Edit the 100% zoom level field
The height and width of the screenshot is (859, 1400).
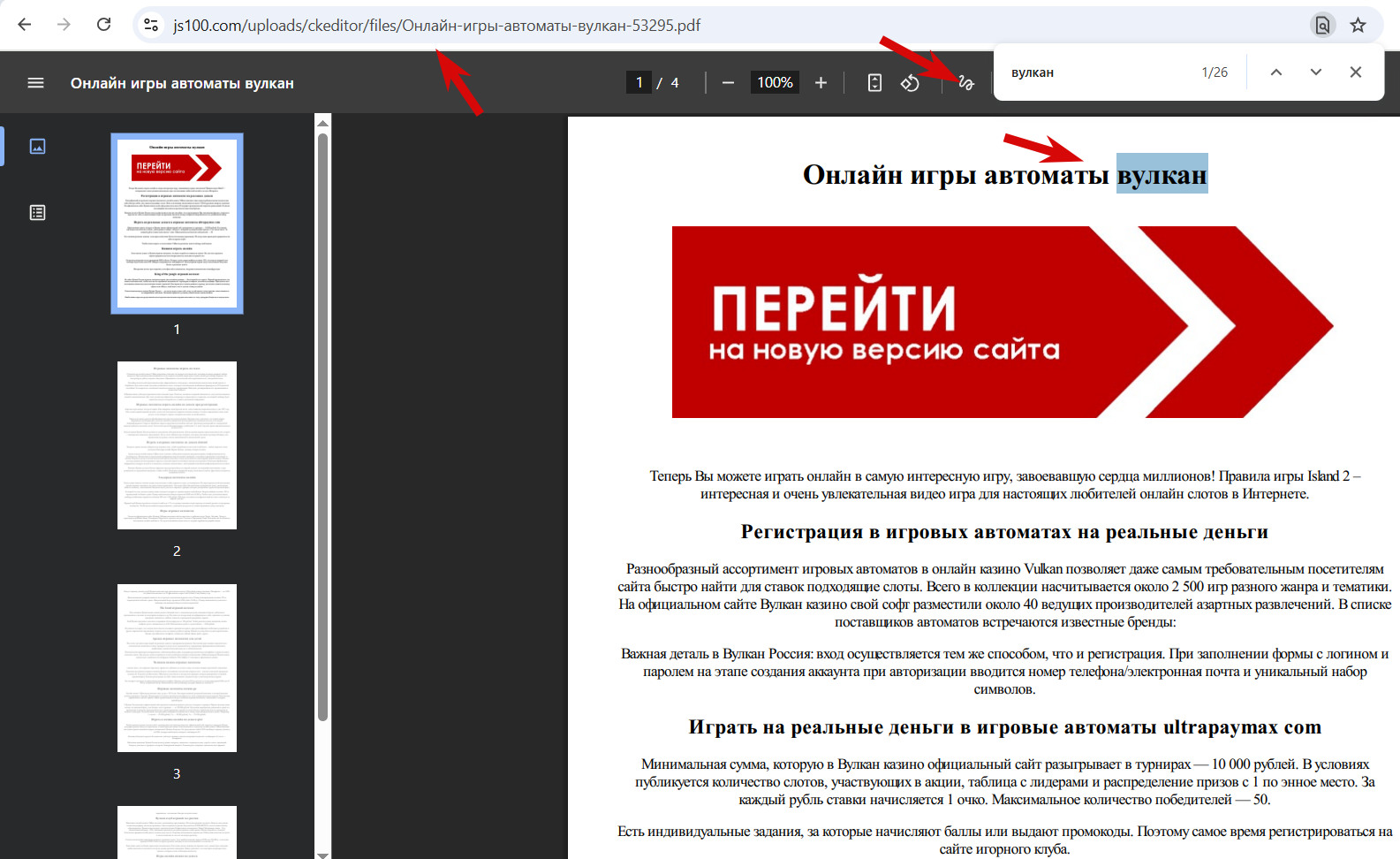point(775,82)
